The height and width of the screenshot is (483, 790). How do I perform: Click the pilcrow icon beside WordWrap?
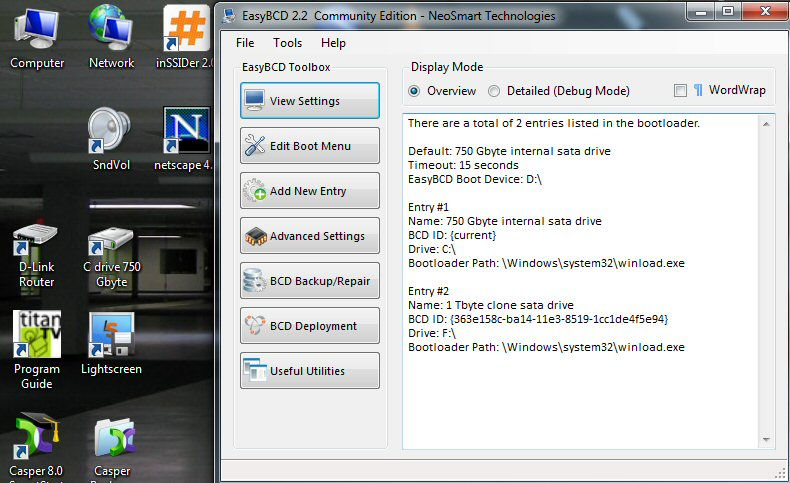coord(698,90)
